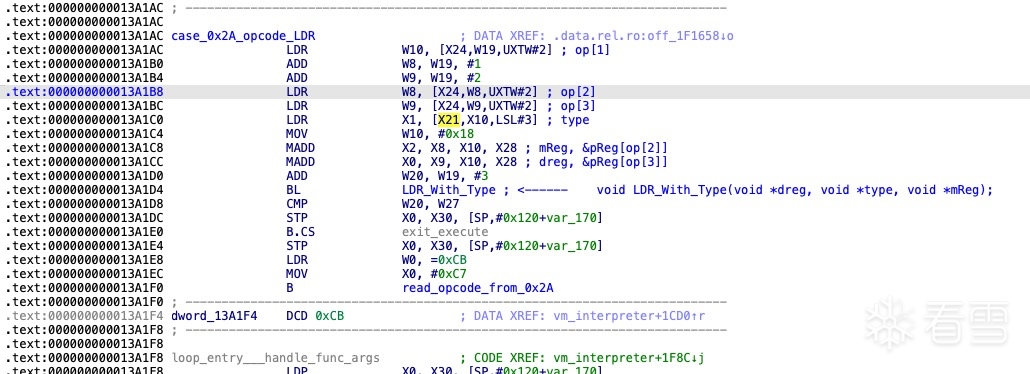Screen dimensions: 1030x374
Task: Click address .text:000000000013A1E4
Action: (x=84, y=246)
